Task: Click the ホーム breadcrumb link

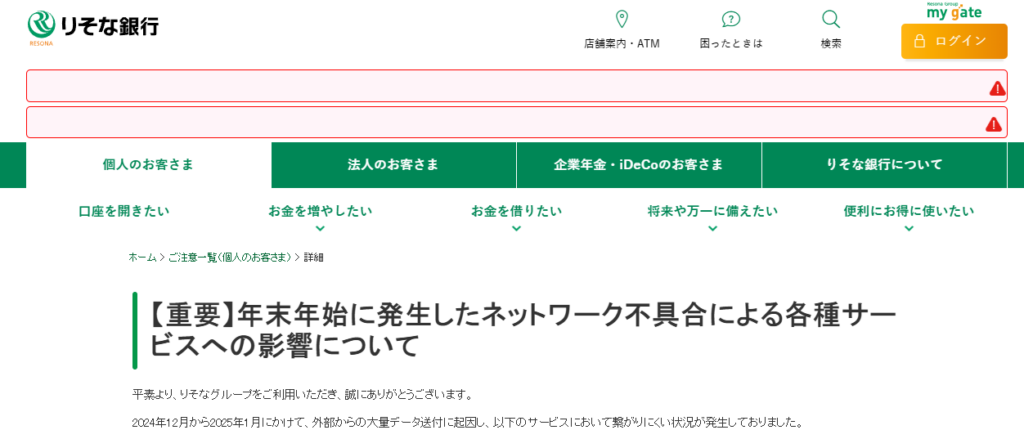Action: point(142,258)
